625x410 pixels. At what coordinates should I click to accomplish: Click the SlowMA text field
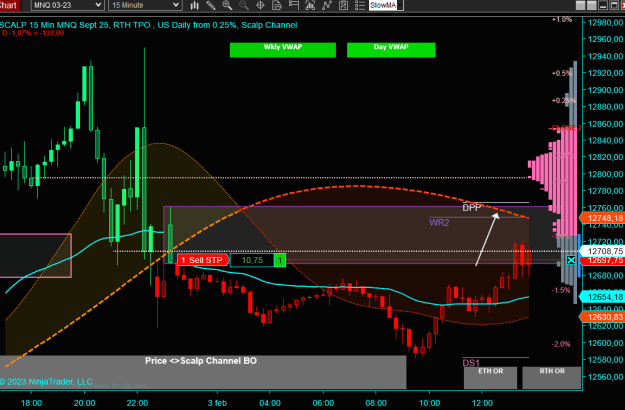pos(383,5)
